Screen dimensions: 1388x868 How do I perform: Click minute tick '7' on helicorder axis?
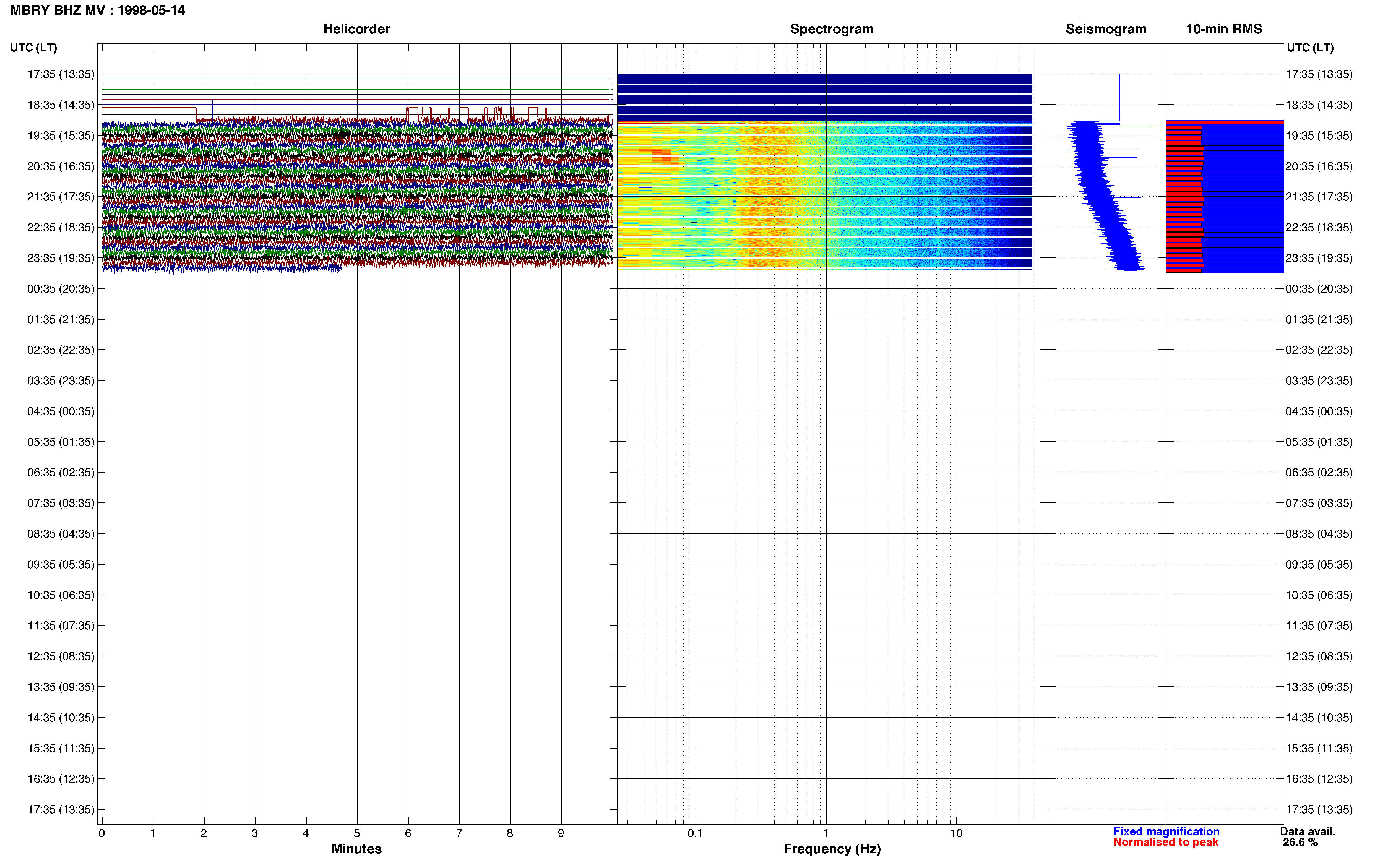[x=459, y=833]
